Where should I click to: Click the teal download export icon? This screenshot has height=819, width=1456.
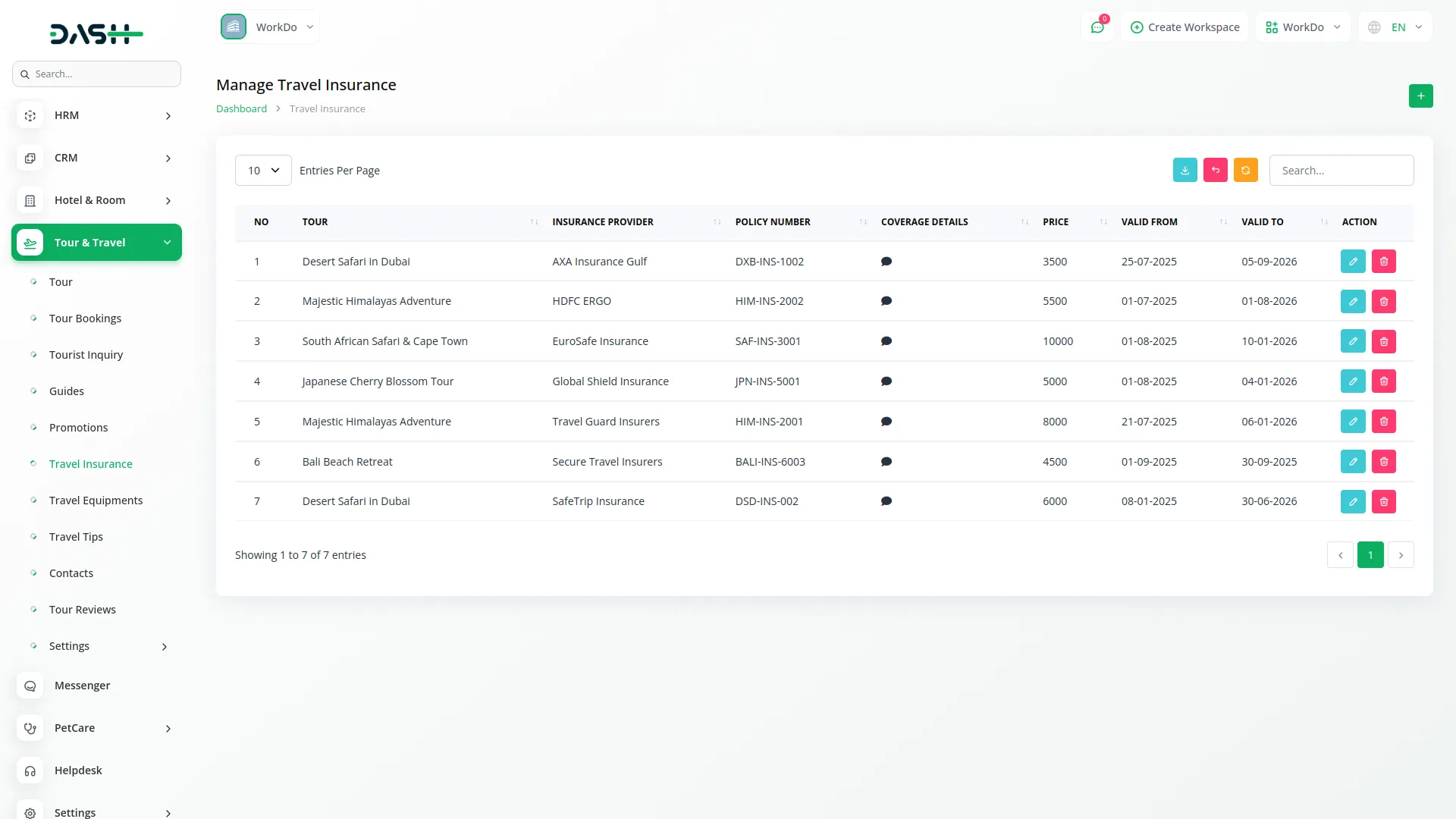(1185, 171)
